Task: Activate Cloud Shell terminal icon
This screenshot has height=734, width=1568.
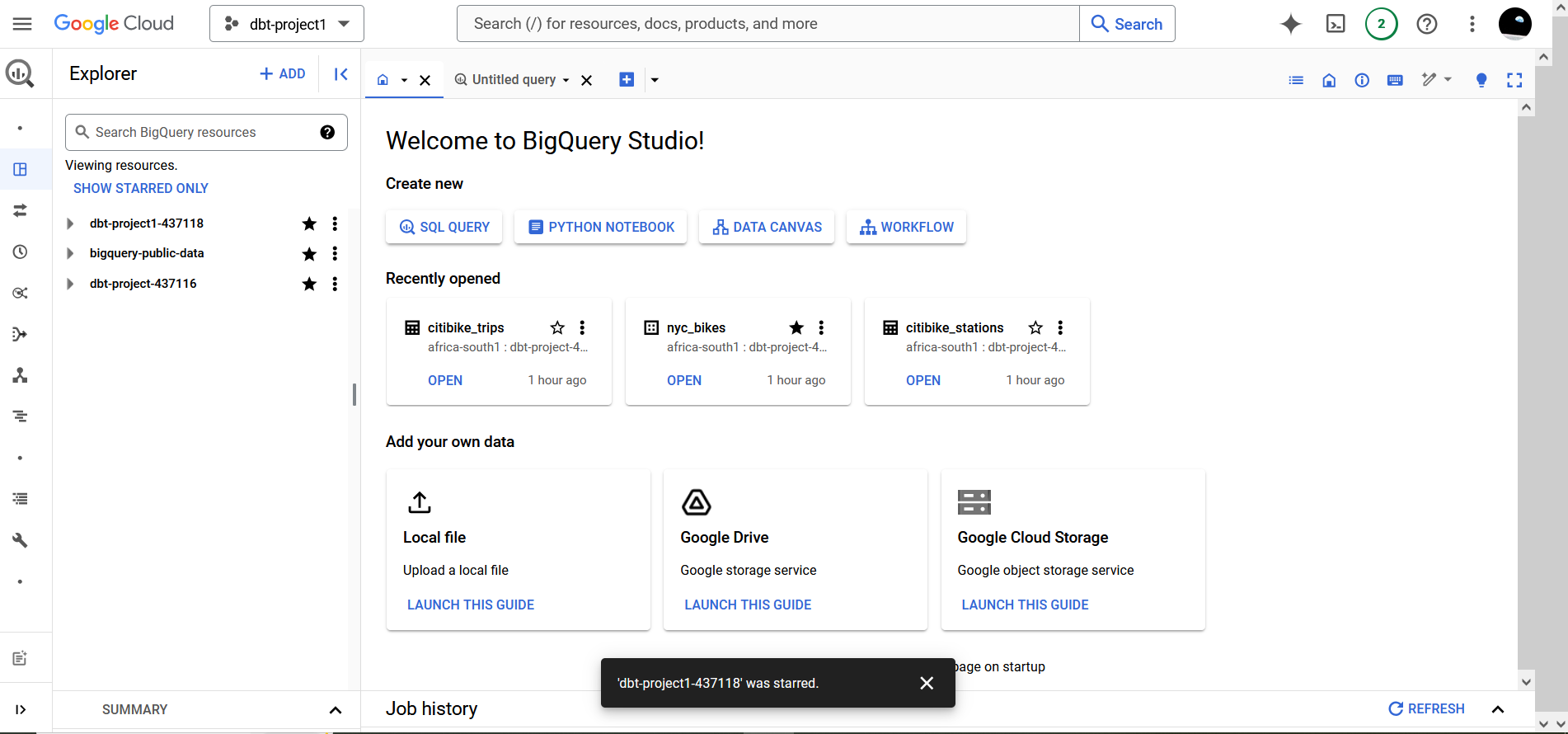Action: pyautogui.click(x=1336, y=24)
